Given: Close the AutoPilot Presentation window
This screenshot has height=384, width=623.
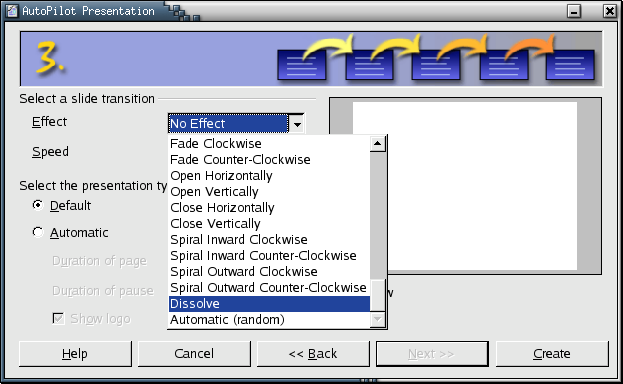Looking at the screenshot, I should tap(609, 11).
